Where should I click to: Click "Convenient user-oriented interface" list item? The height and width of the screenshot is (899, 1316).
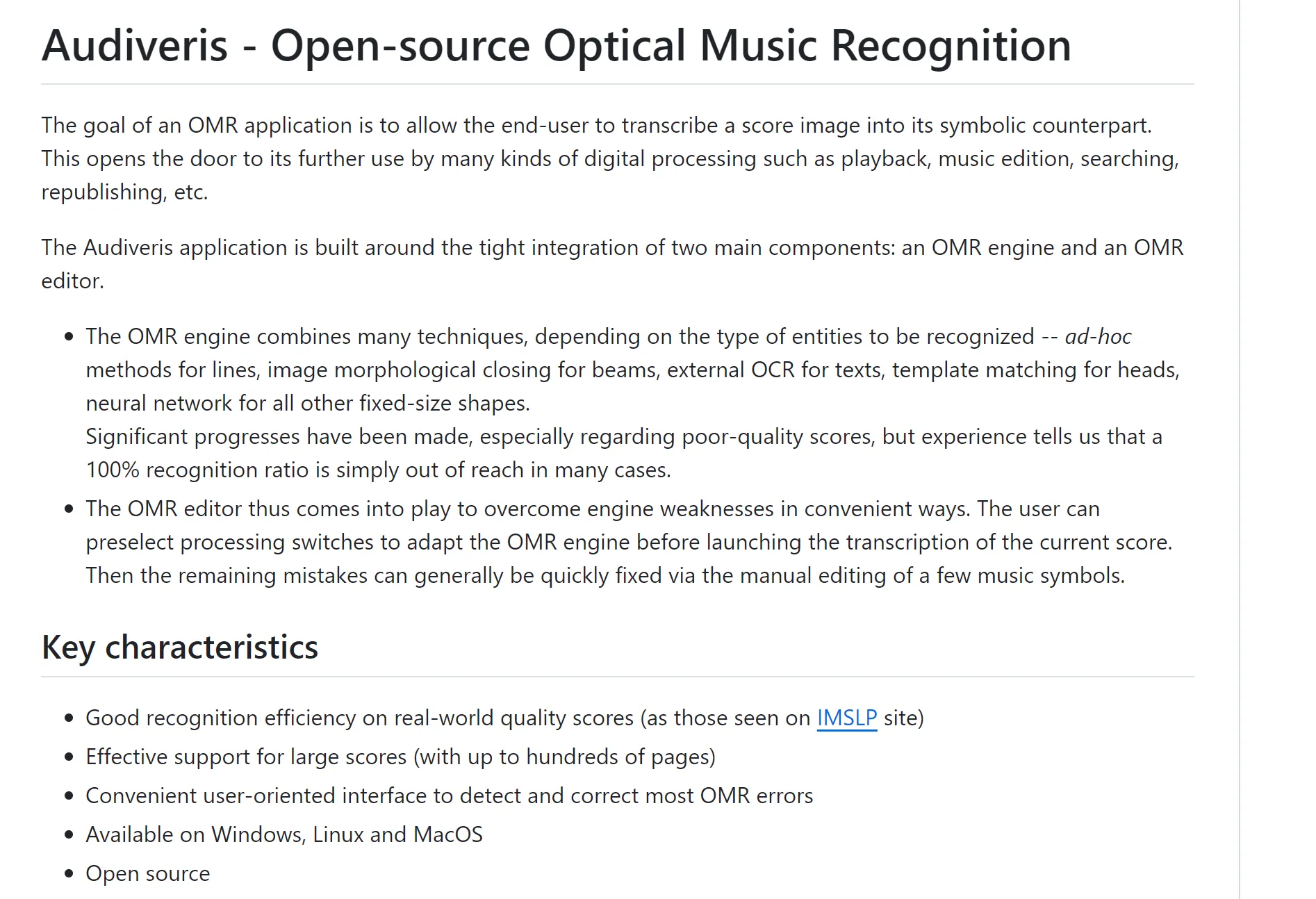(449, 795)
